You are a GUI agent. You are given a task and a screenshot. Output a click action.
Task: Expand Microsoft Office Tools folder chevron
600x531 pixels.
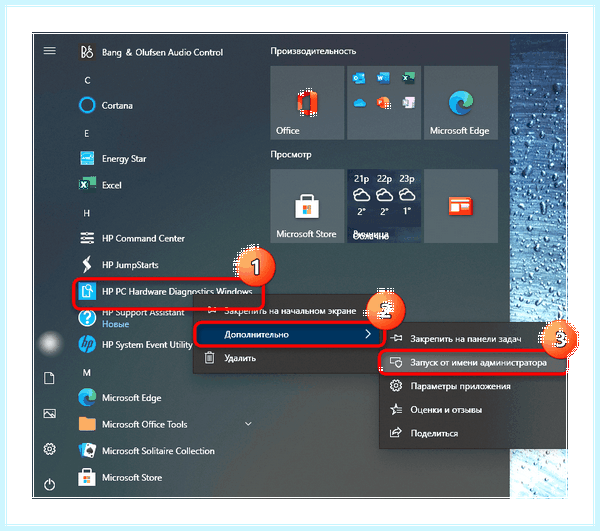248,424
